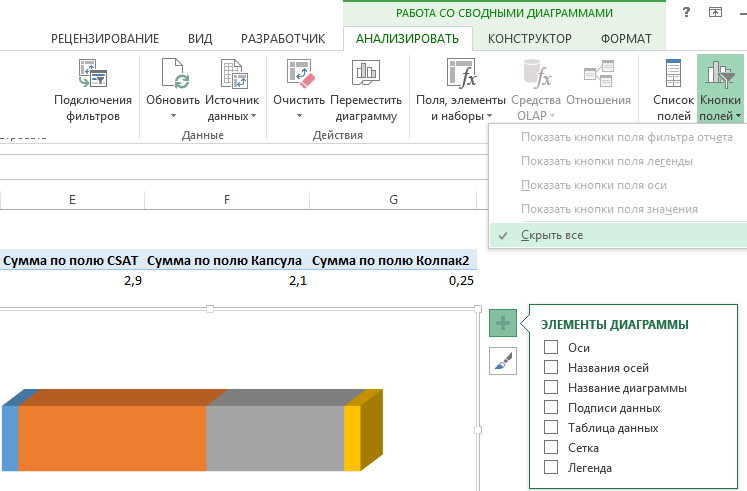The width and height of the screenshot is (747, 491).
Task: Click the chart styles paintbrush button
Action: [x=503, y=361]
